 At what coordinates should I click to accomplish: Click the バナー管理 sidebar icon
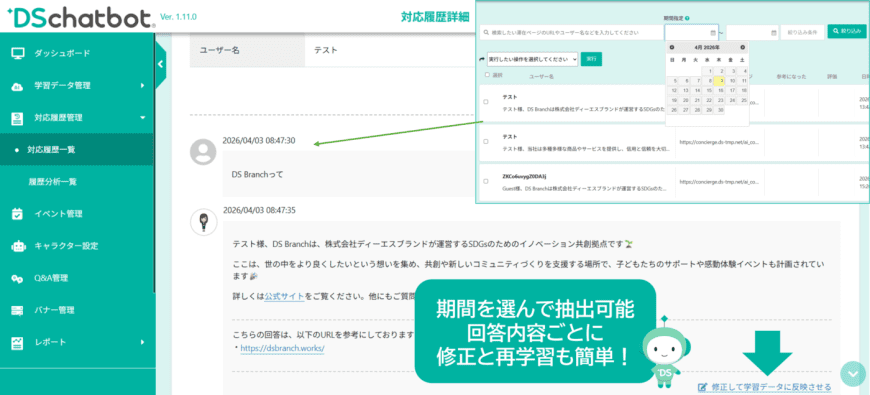point(18,310)
